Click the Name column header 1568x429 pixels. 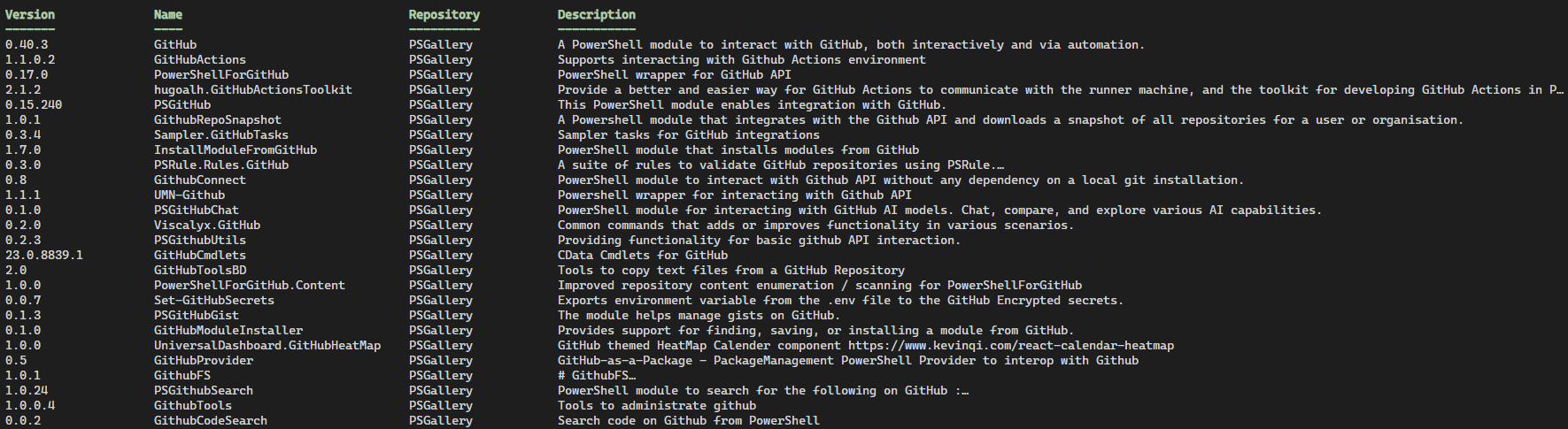tap(168, 15)
